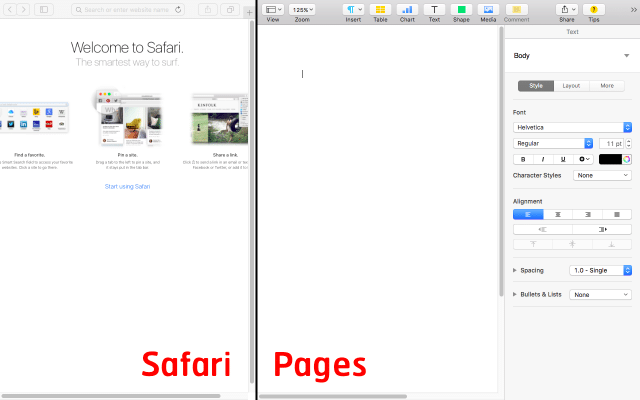Click Safari horizontal scrollbar

coord(111,396)
